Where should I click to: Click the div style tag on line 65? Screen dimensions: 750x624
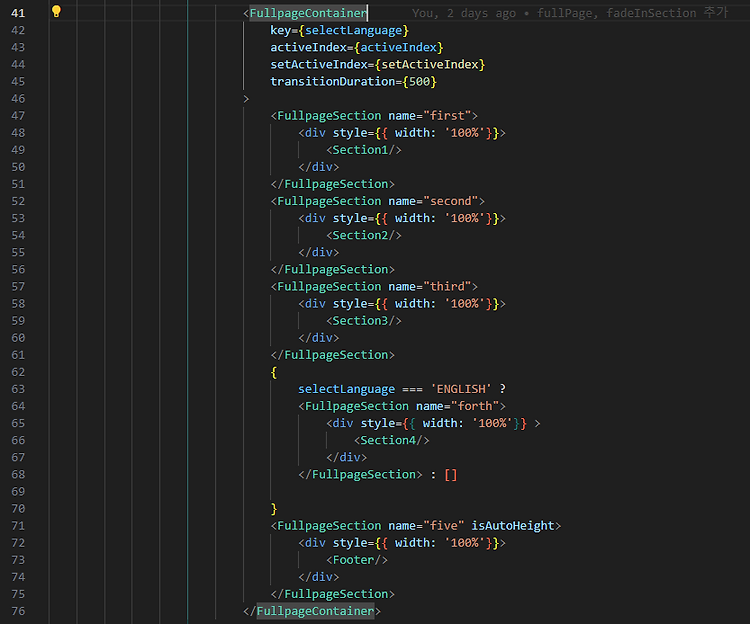tap(433, 424)
